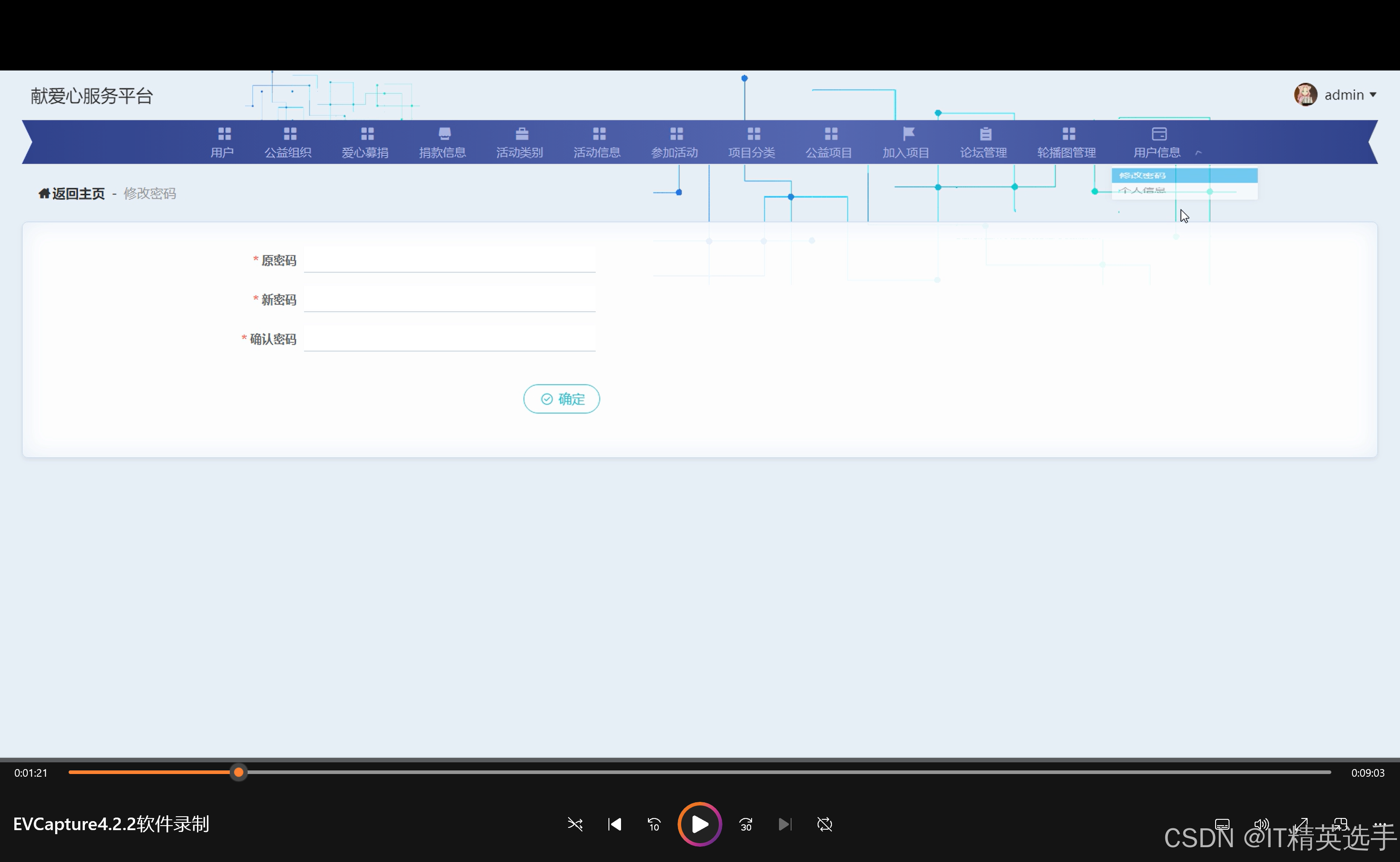1400x862 pixels.
Task: Go back via 返回主页 link
Action: (78, 194)
